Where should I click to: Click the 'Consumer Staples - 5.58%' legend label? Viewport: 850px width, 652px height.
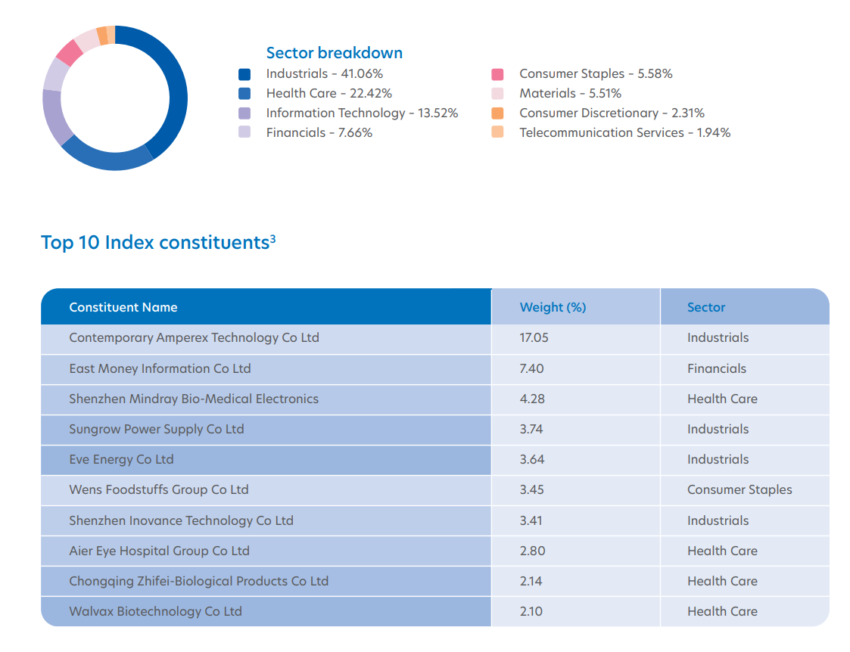coord(596,74)
